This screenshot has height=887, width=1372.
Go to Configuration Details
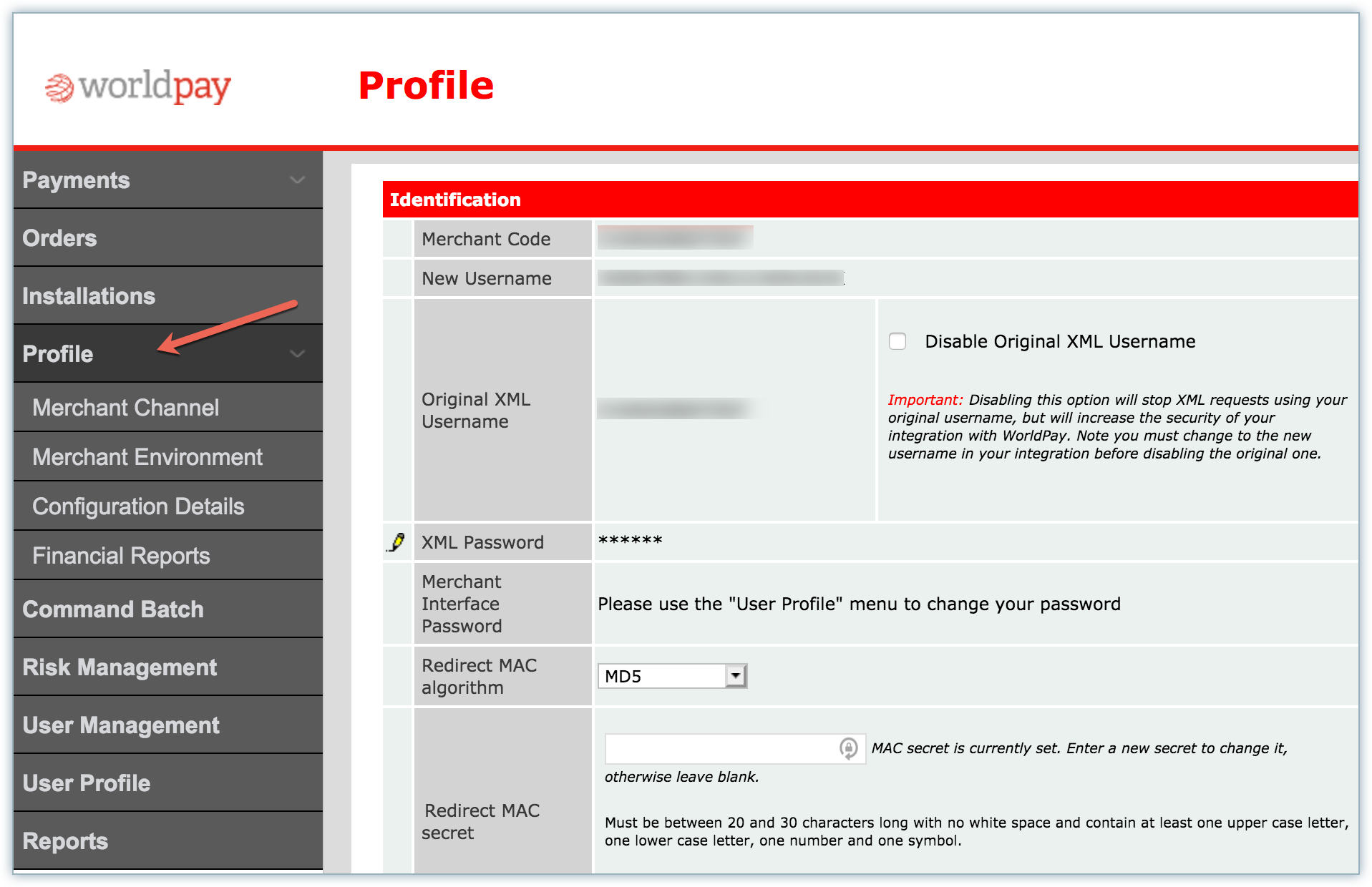(138, 506)
